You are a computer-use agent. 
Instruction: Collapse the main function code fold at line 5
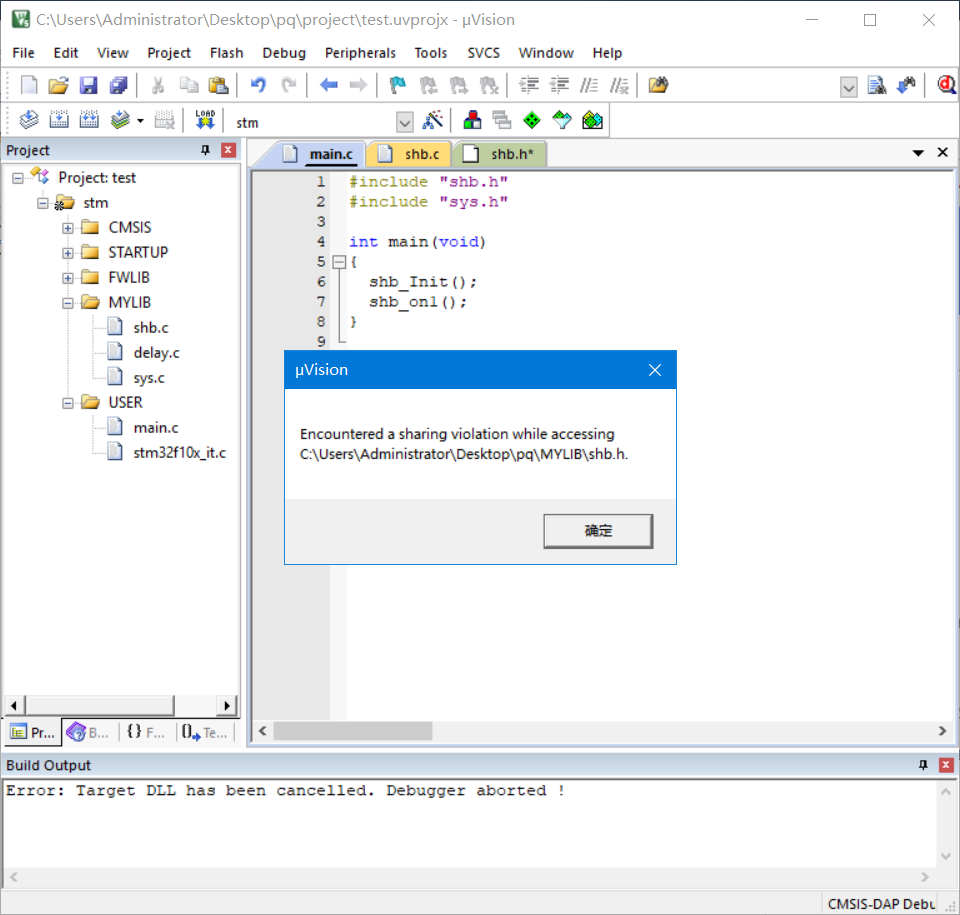(339, 262)
